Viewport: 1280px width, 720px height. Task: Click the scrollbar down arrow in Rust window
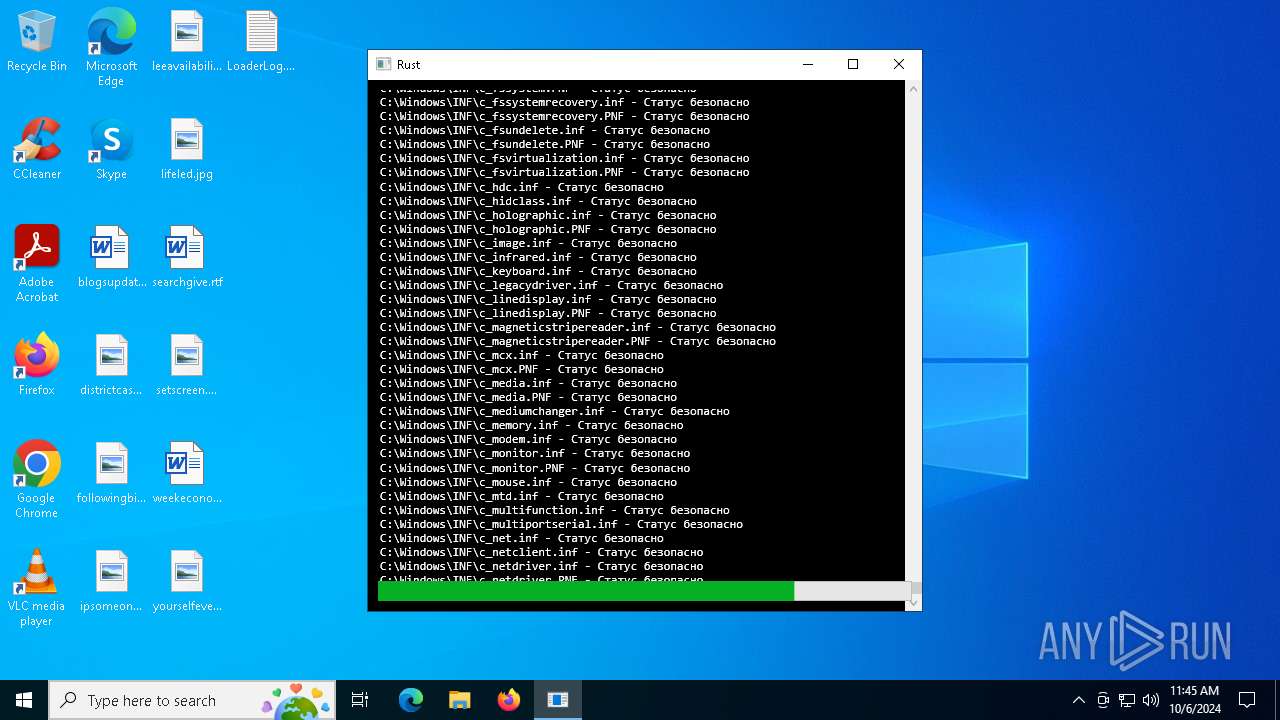[x=913, y=603]
